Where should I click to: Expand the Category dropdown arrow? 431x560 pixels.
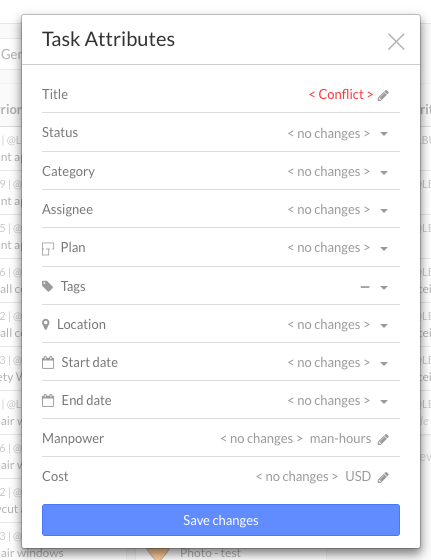[384, 172]
